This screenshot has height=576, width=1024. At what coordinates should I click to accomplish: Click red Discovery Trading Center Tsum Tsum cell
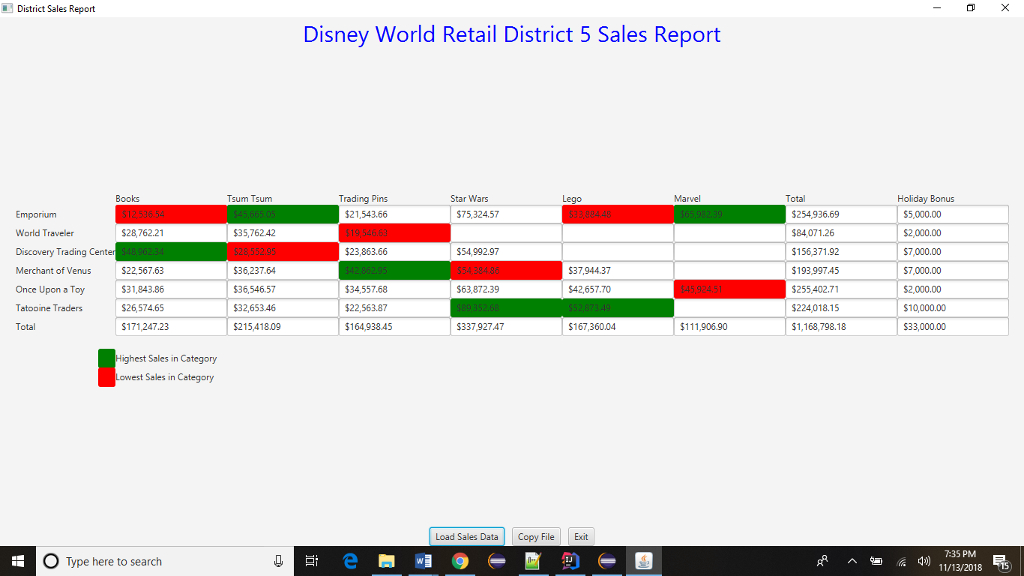(283, 251)
